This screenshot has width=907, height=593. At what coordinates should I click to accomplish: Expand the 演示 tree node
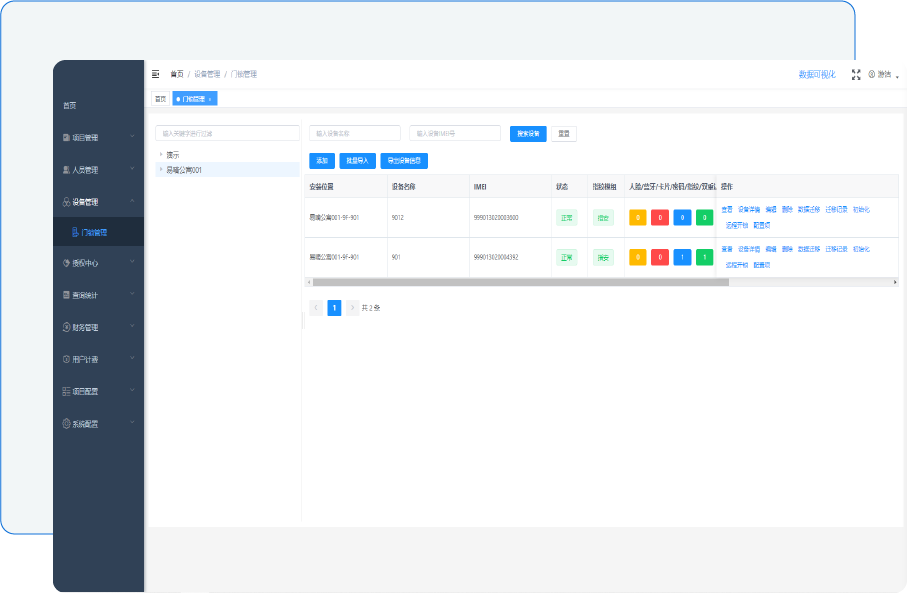(161, 154)
